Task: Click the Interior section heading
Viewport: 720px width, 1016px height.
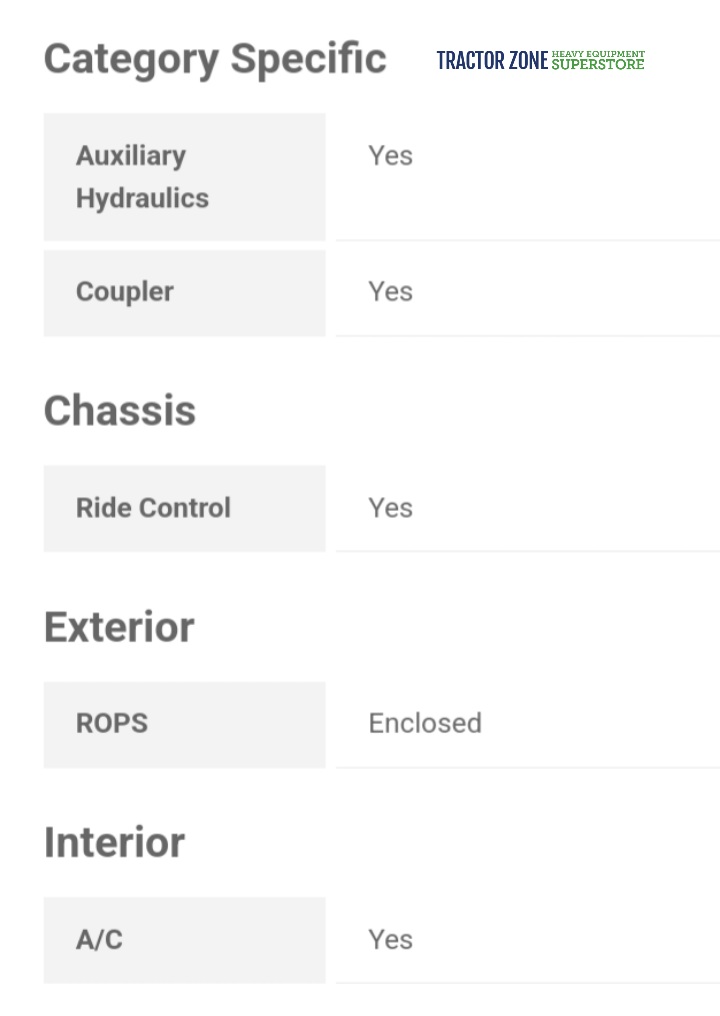Action: 114,843
